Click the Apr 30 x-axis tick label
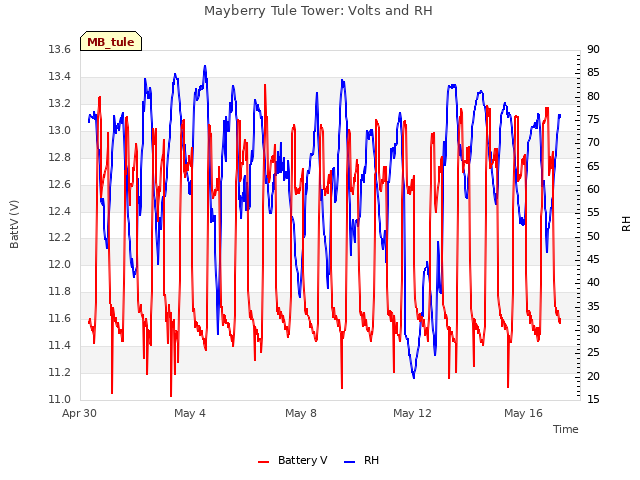640x480 pixels. (80, 413)
